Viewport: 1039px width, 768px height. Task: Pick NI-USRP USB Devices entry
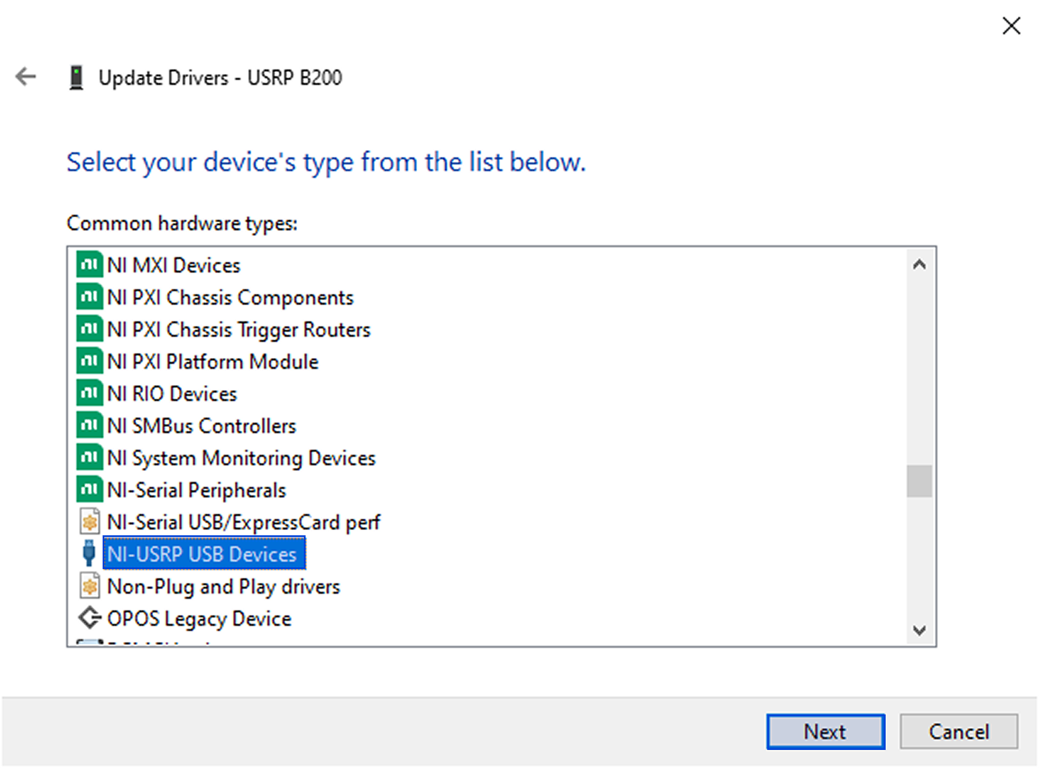pyautogui.click(x=201, y=554)
